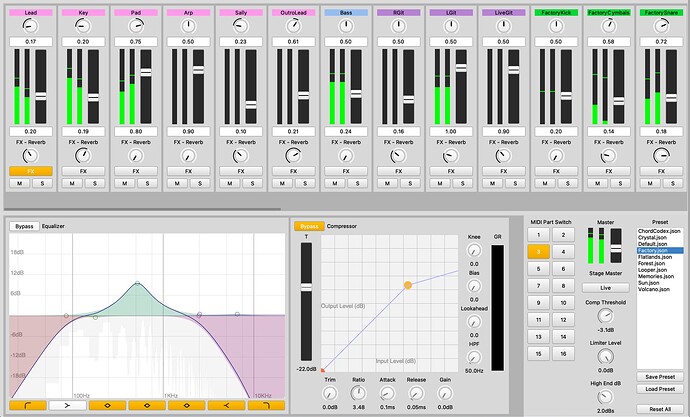
Task: Toggle the low-pass filter band button
Action: click(x=266, y=405)
